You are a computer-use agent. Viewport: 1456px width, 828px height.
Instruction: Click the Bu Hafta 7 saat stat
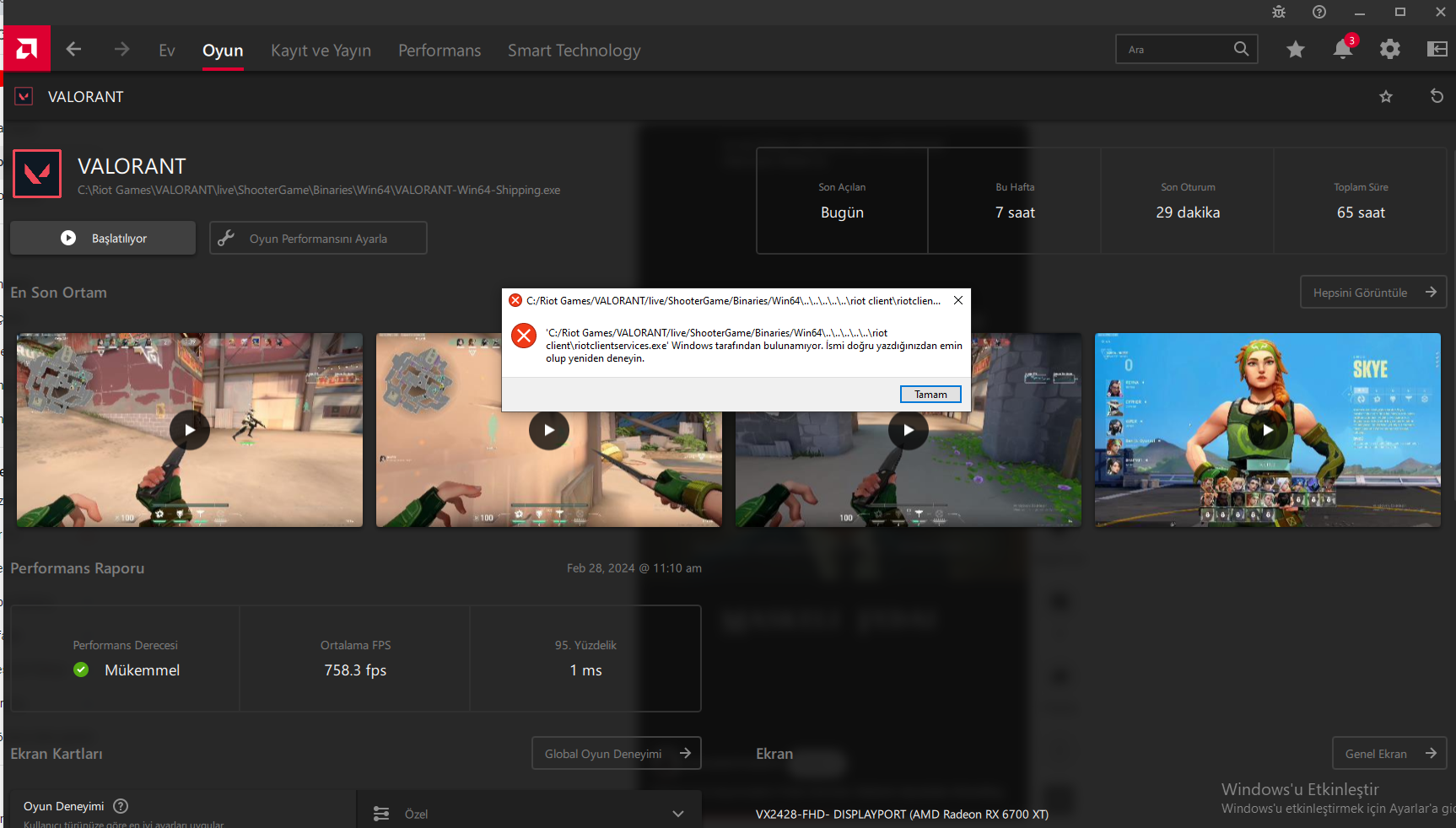[x=1015, y=201]
